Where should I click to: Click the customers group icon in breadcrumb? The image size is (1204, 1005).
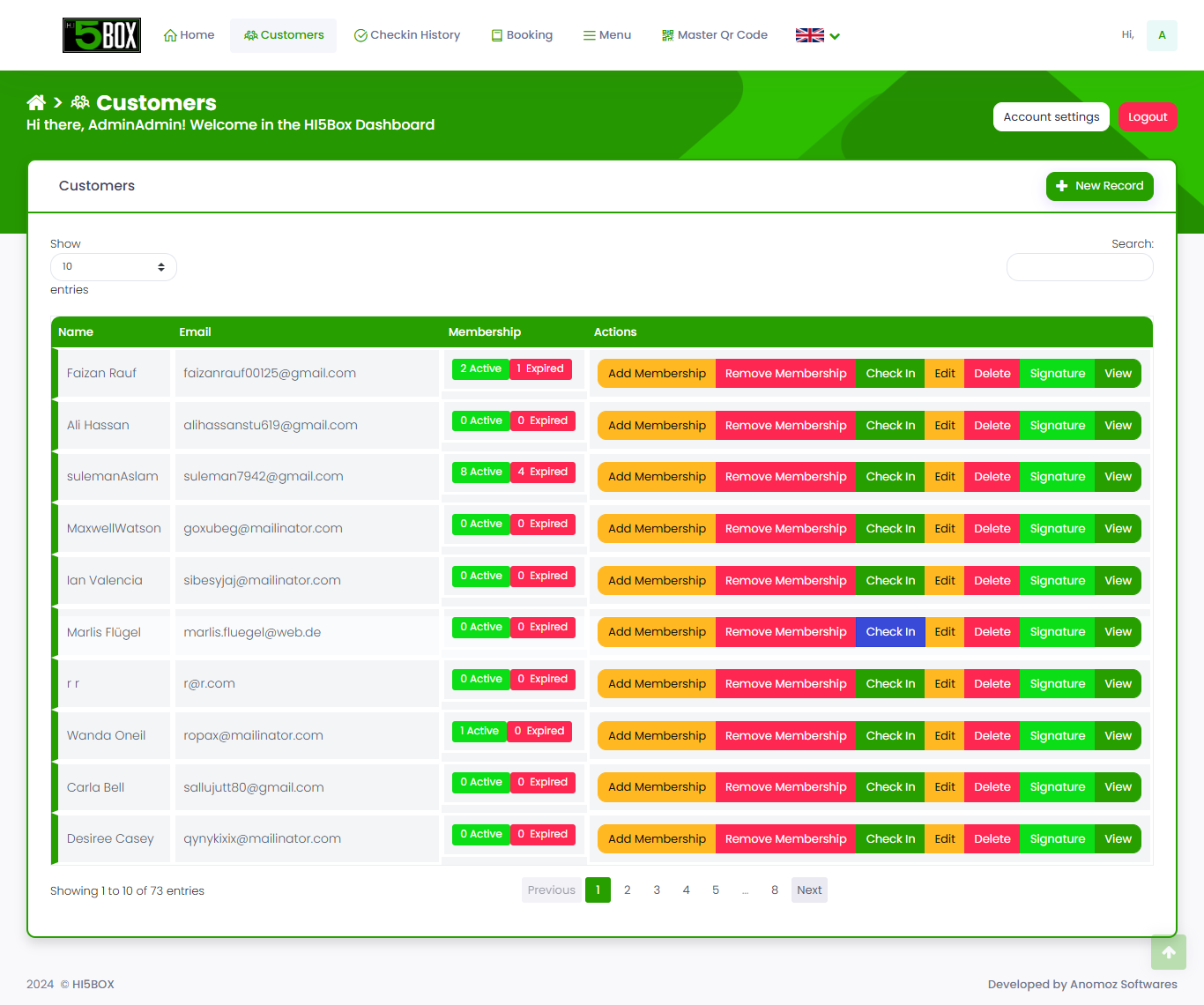pyautogui.click(x=80, y=103)
